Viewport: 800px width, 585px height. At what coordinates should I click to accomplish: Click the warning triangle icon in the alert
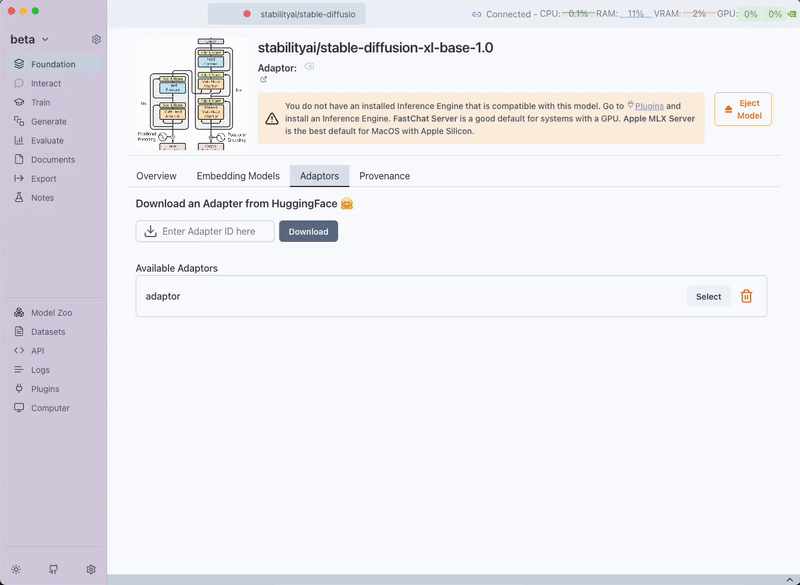272,118
